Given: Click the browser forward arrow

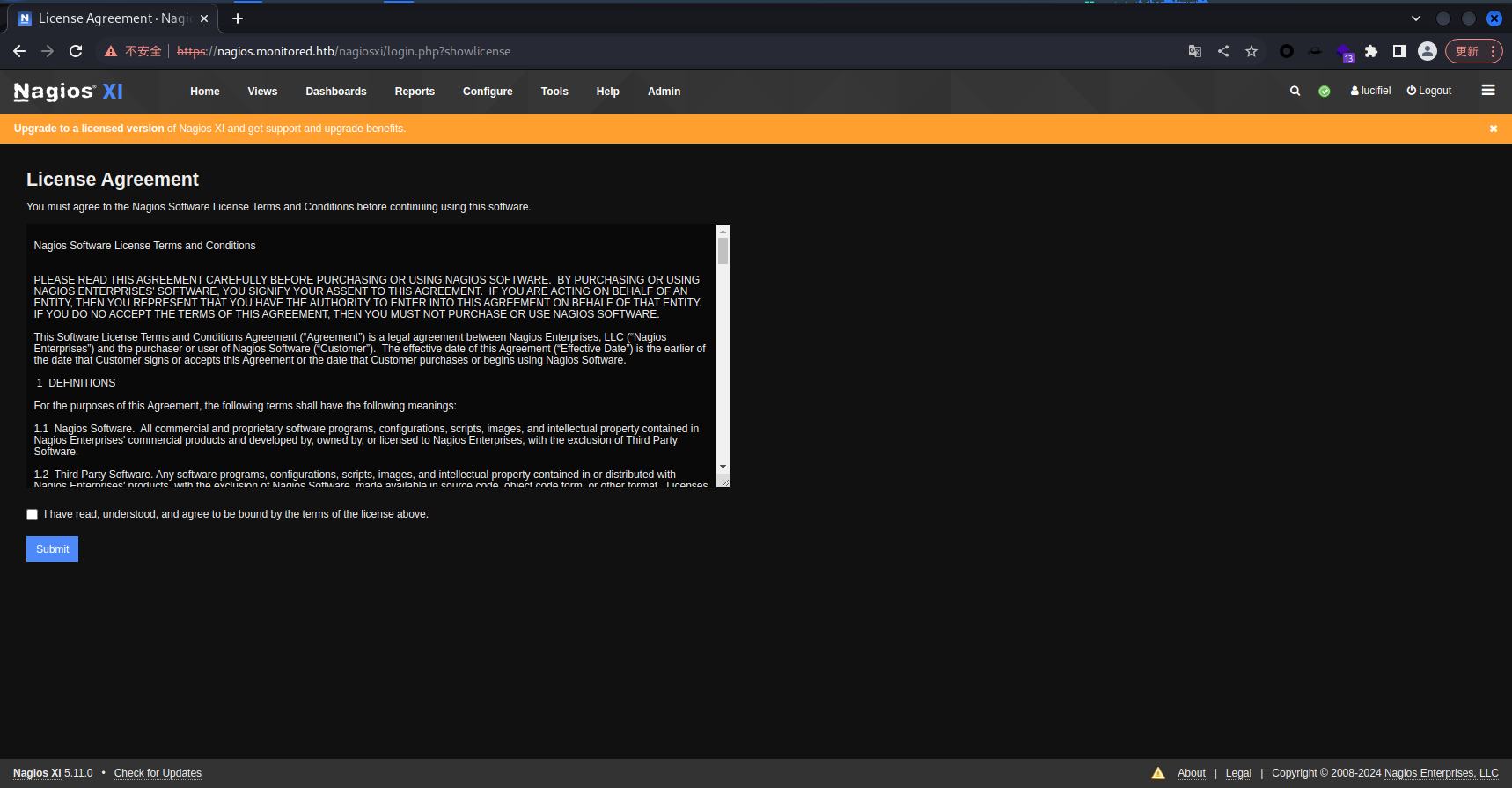Looking at the screenshot, I should [48, 51].
